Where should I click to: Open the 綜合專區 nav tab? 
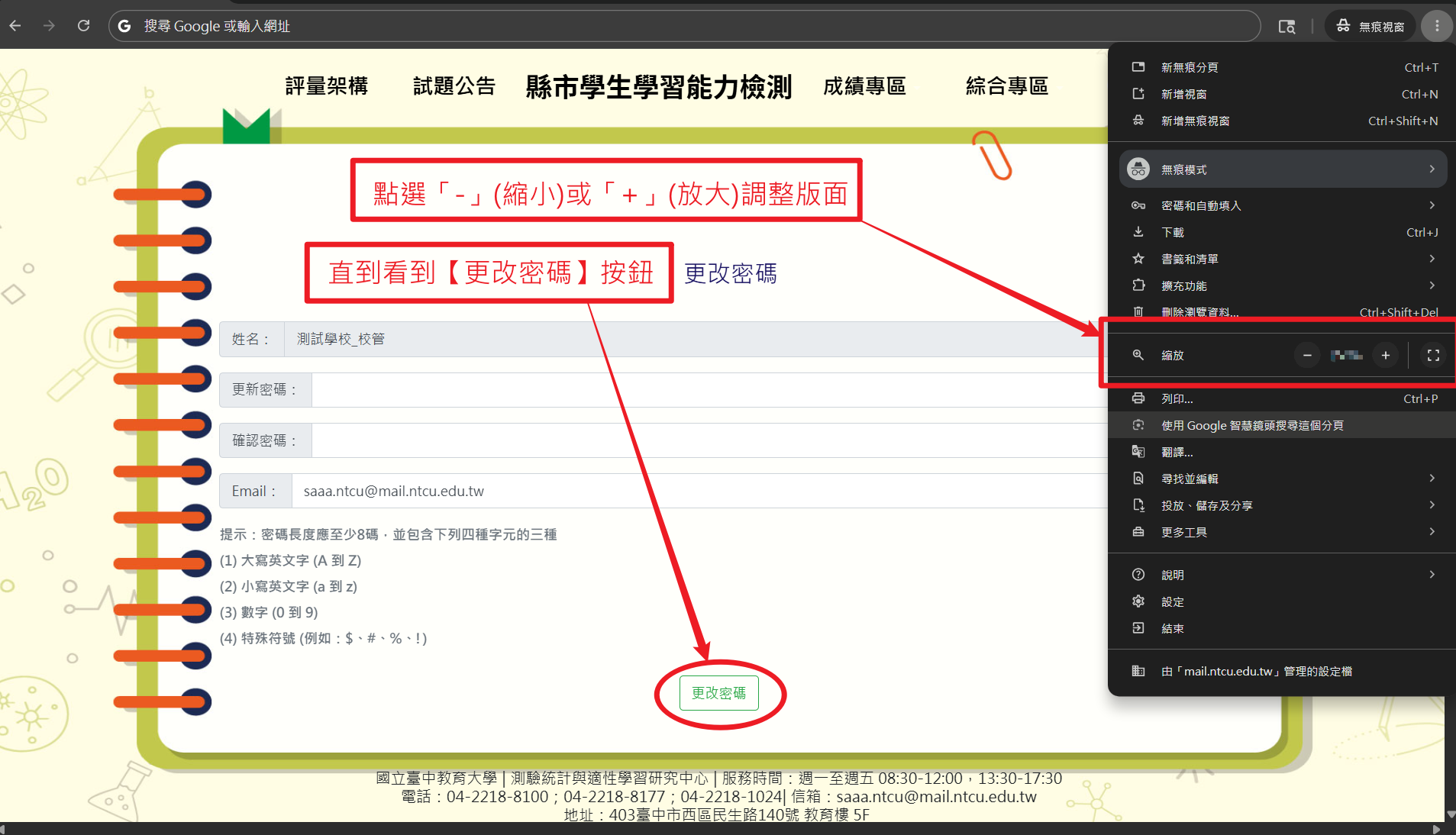(x=1007, y=86)
